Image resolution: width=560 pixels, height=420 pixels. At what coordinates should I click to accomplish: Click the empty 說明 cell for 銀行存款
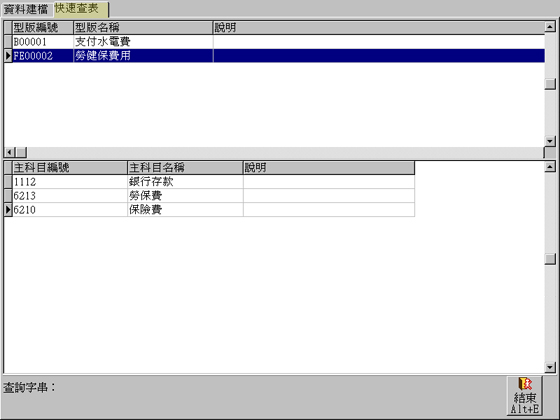tap(329, 182)
